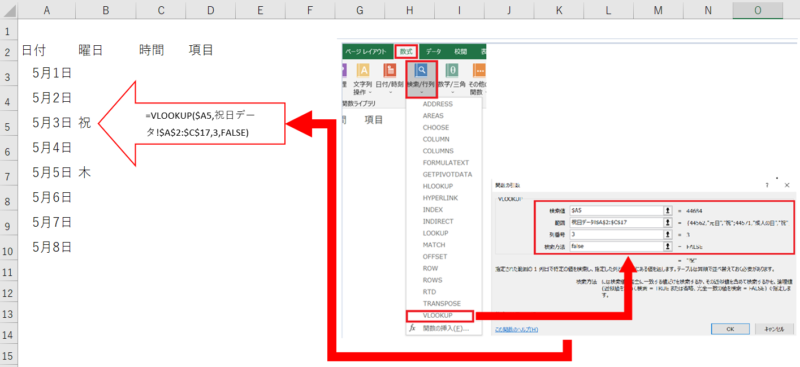Choose HLOOKUP in the dropdown list

pos(439,186)
